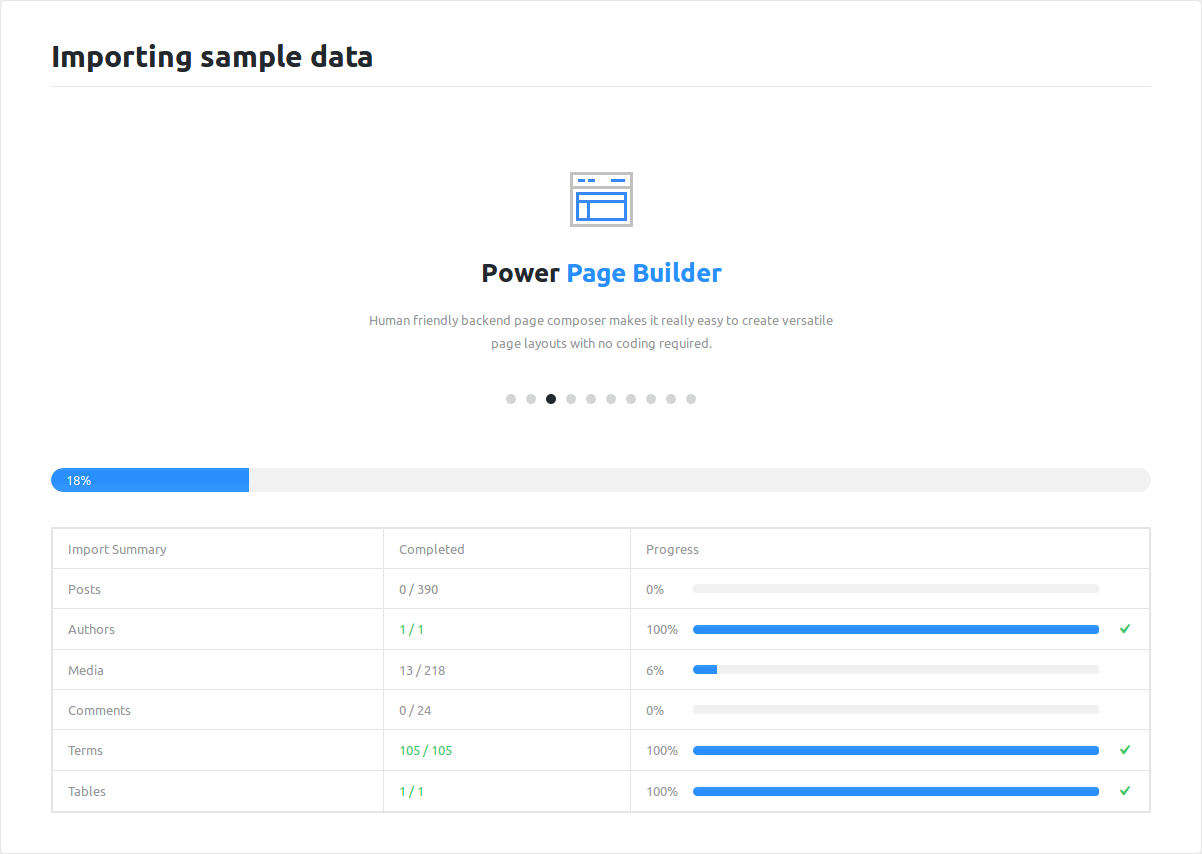Viewport: 1202px width, 854px height.
Task: Click the Authors 1 / 1 completed value
Action: coord(411,629)
